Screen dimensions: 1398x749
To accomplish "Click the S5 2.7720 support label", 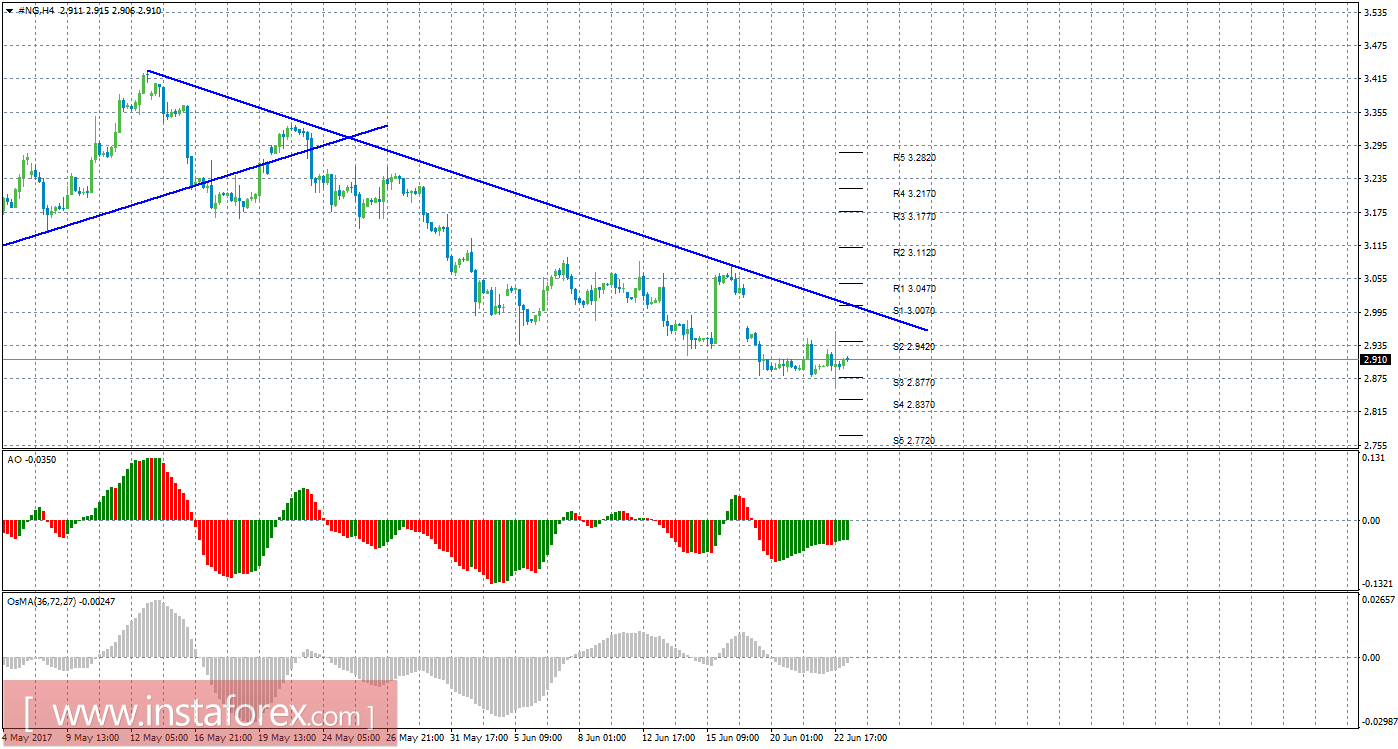I will [914, 441].
